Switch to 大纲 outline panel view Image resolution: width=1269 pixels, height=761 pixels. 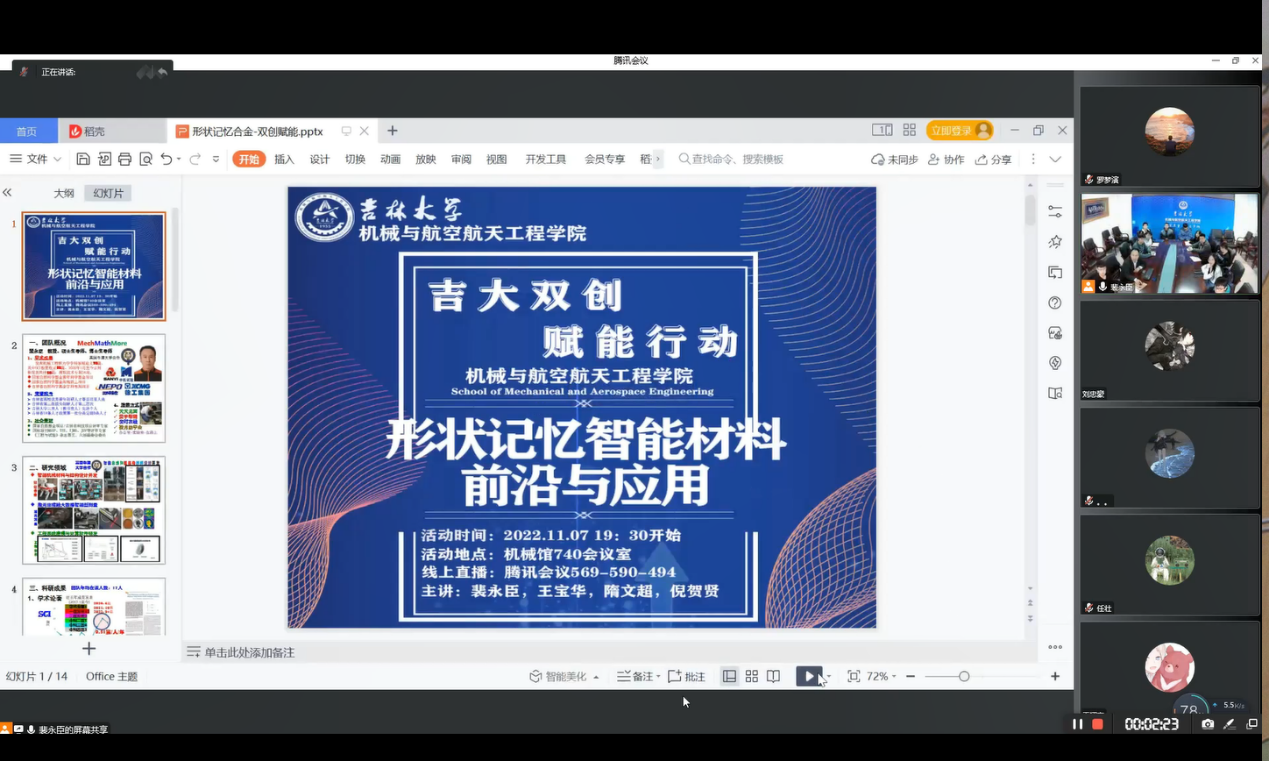[x=64, y=193]
